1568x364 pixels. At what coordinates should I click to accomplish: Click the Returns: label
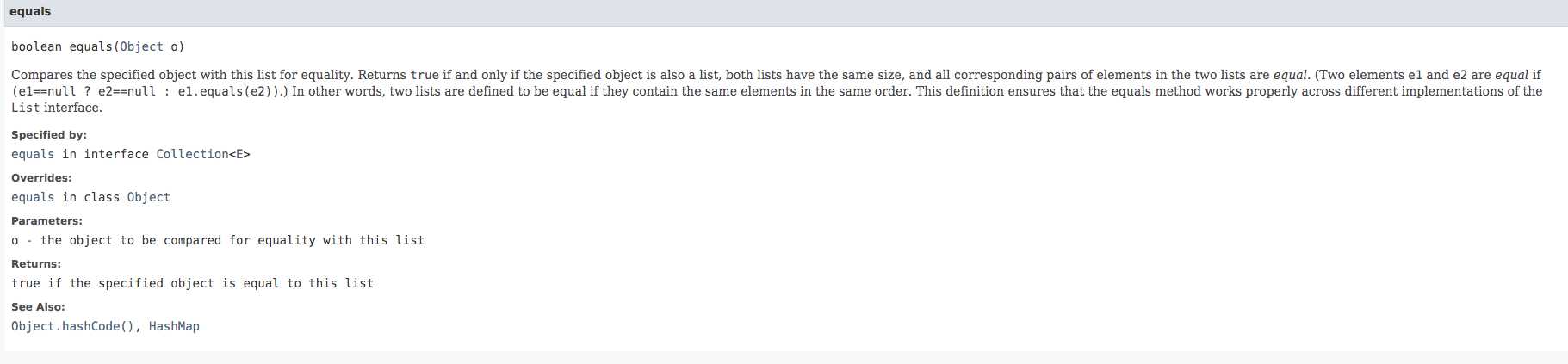(36, 264)
